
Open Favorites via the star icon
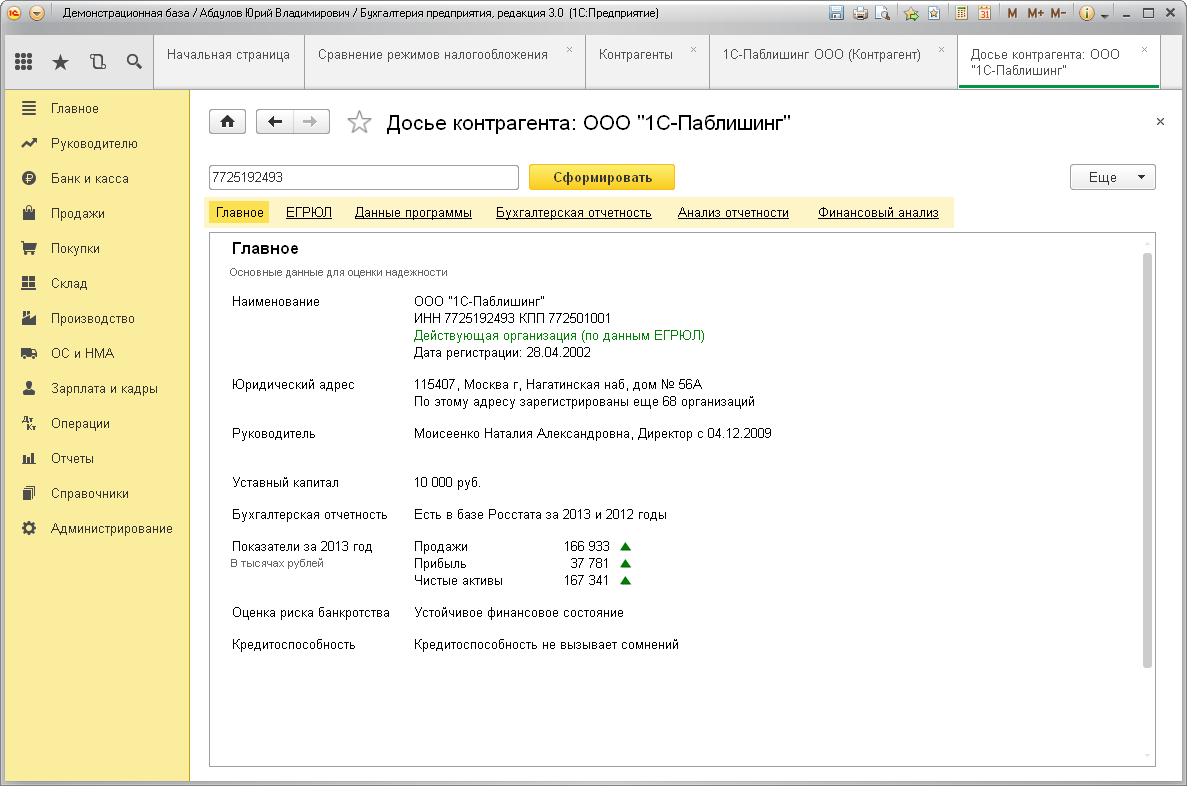(60, 62)
